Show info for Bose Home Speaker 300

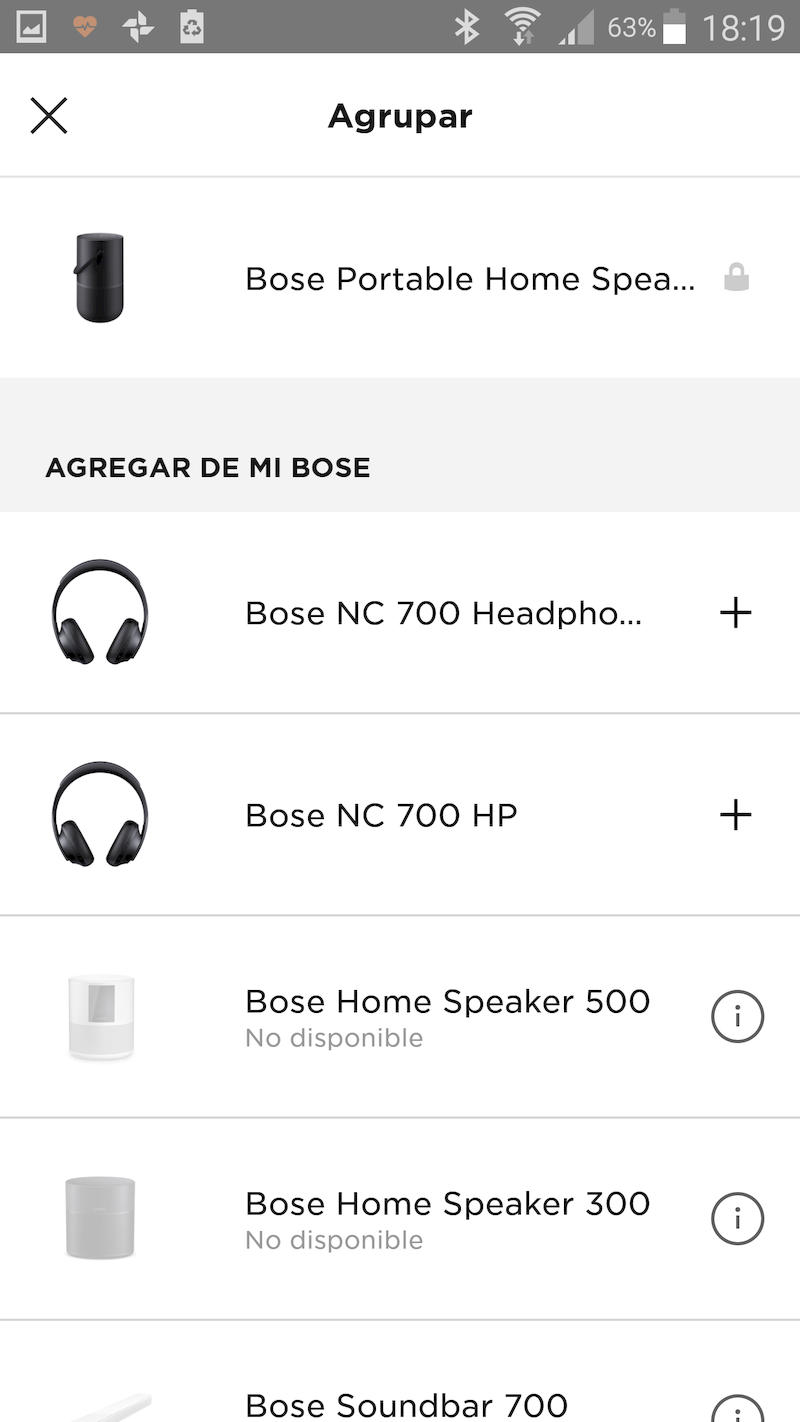click(x=737, y=1219)
